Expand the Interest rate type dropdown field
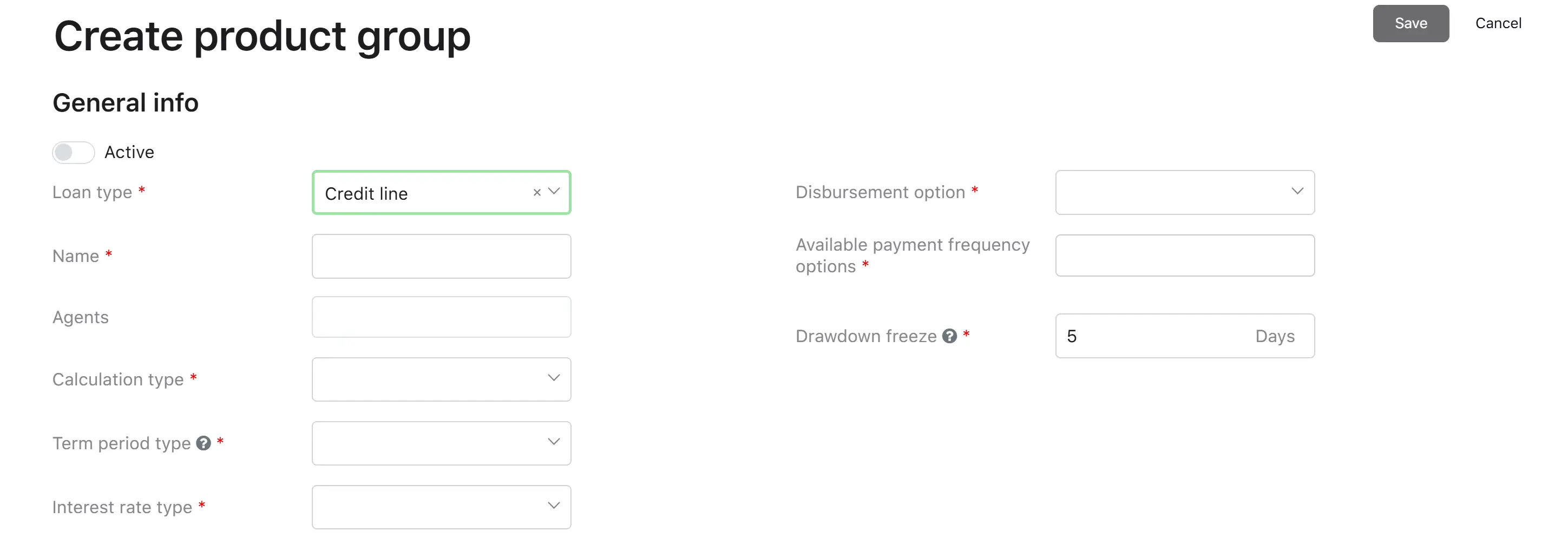Viewport: 1568px width, 544px height. point(441,507)
